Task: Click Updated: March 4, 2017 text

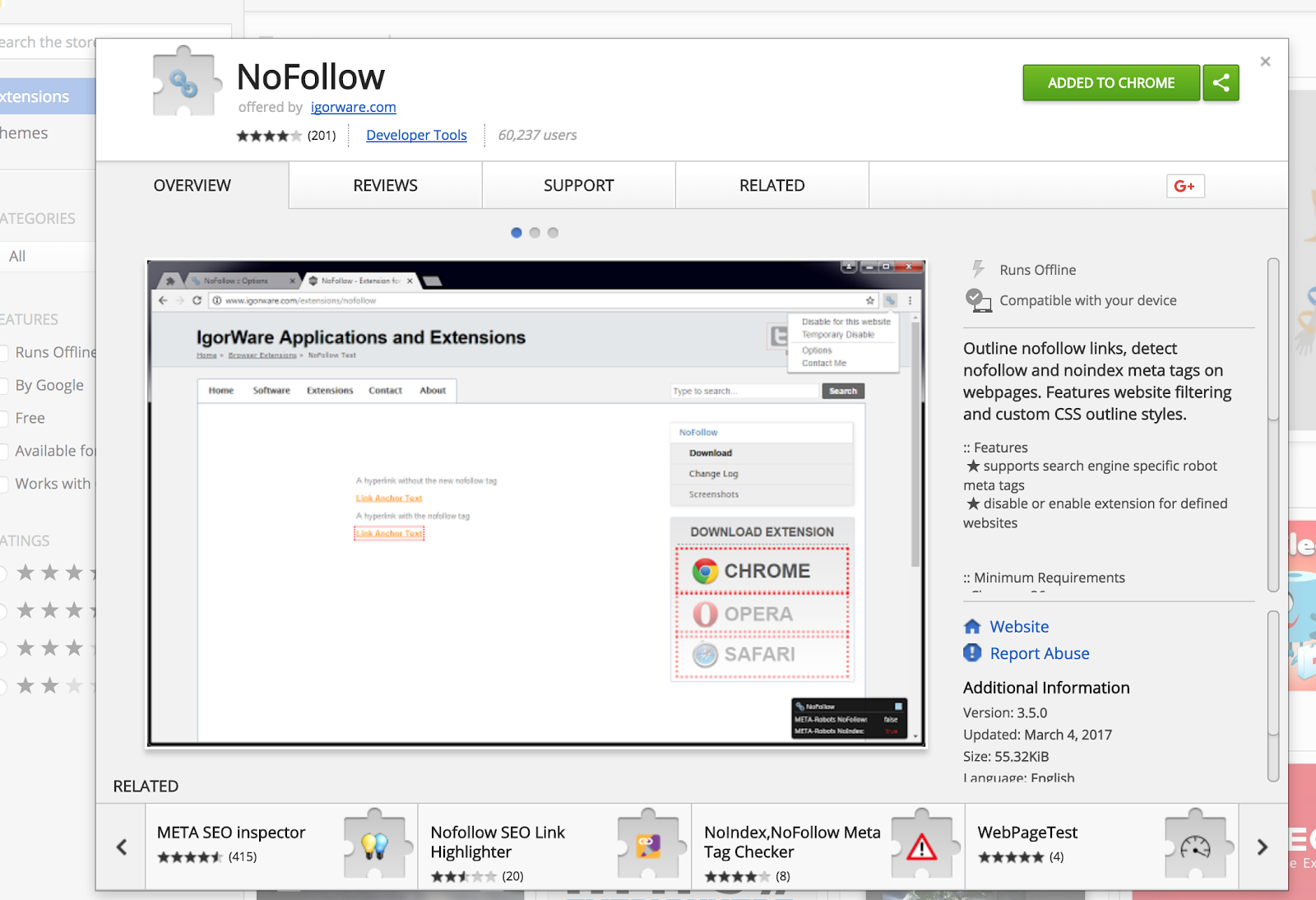Action: (x=1037, y=735)
